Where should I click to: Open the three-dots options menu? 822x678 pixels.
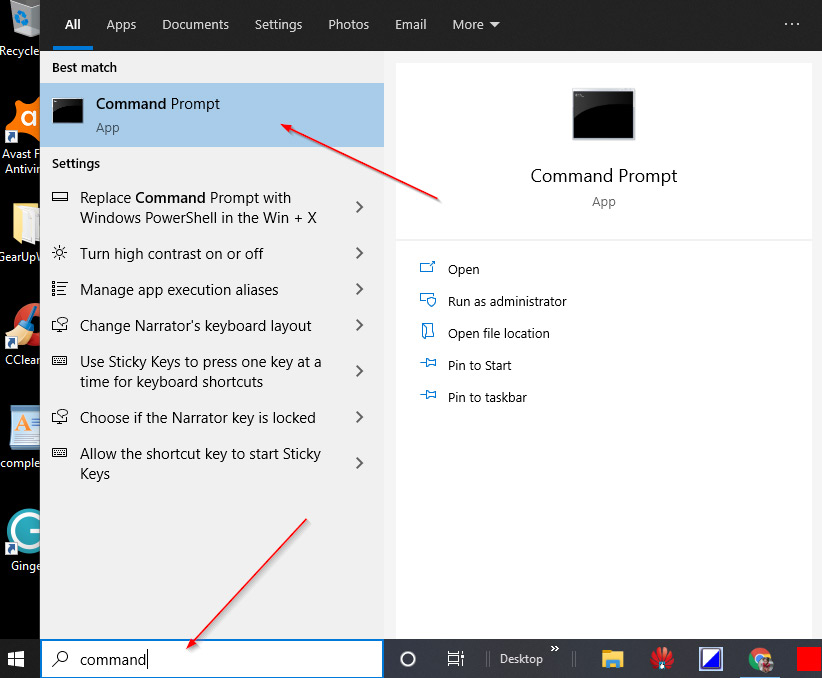(792, 24)
